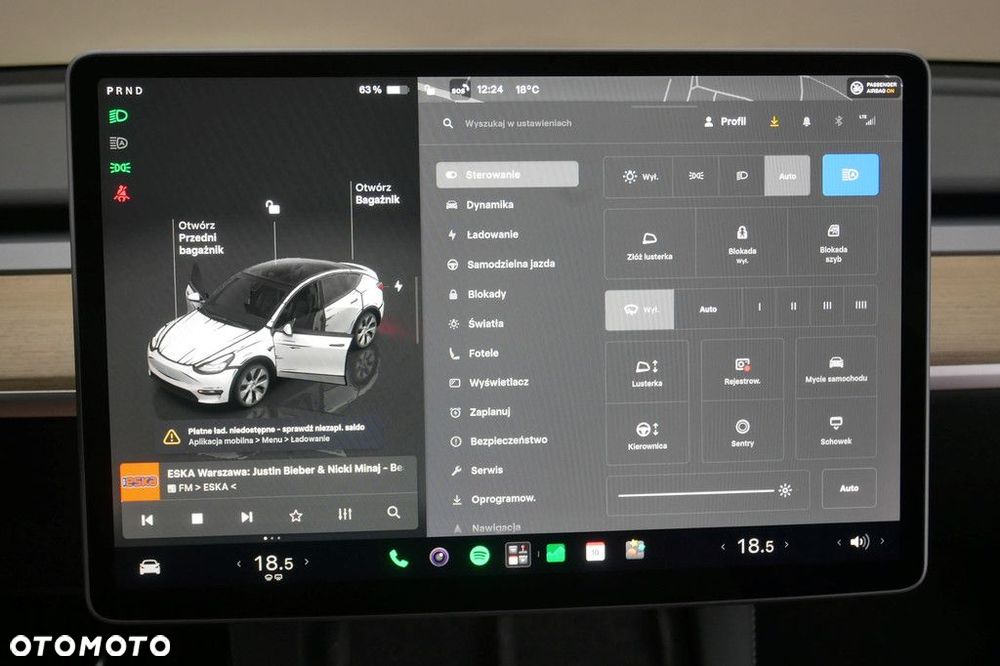
Task: Fold mirrors with Złóż lusterka button
Action: 649,246
